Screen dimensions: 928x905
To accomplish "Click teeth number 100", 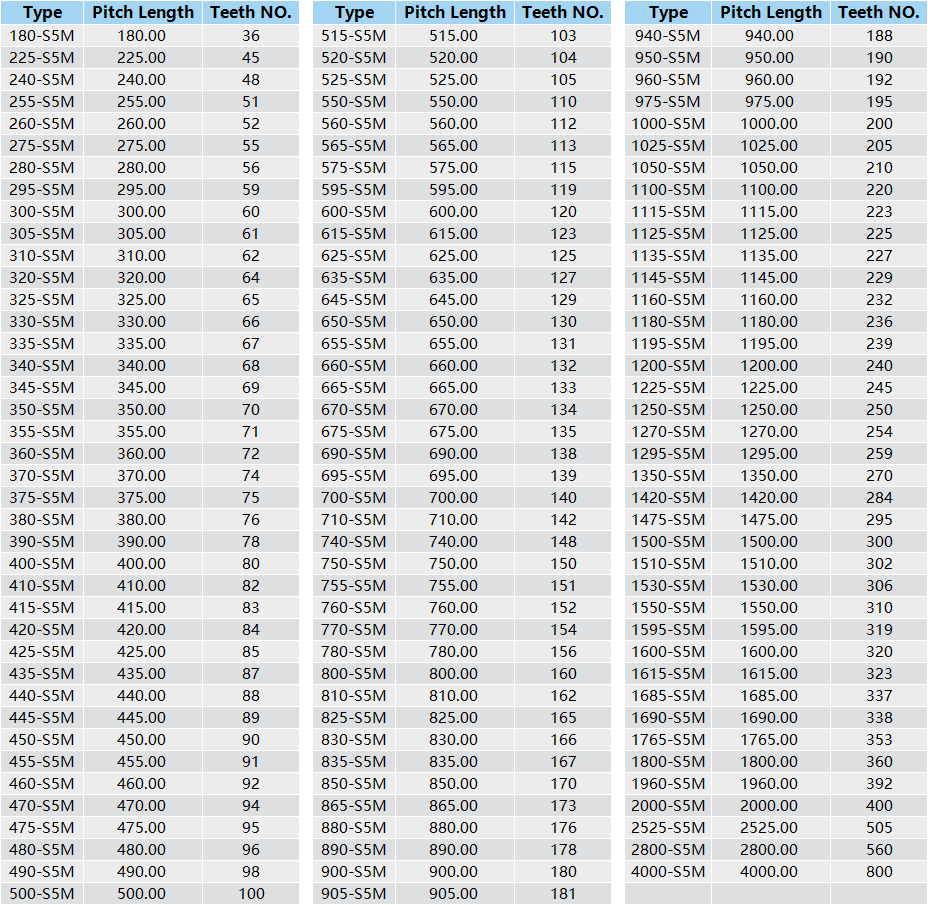I will (251, 894).
